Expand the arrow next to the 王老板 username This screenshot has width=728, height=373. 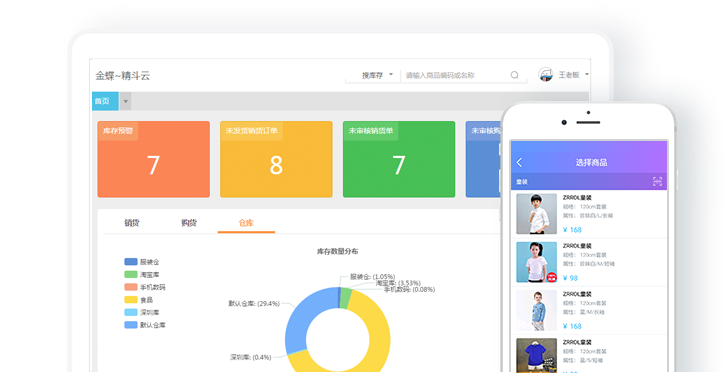587,74
